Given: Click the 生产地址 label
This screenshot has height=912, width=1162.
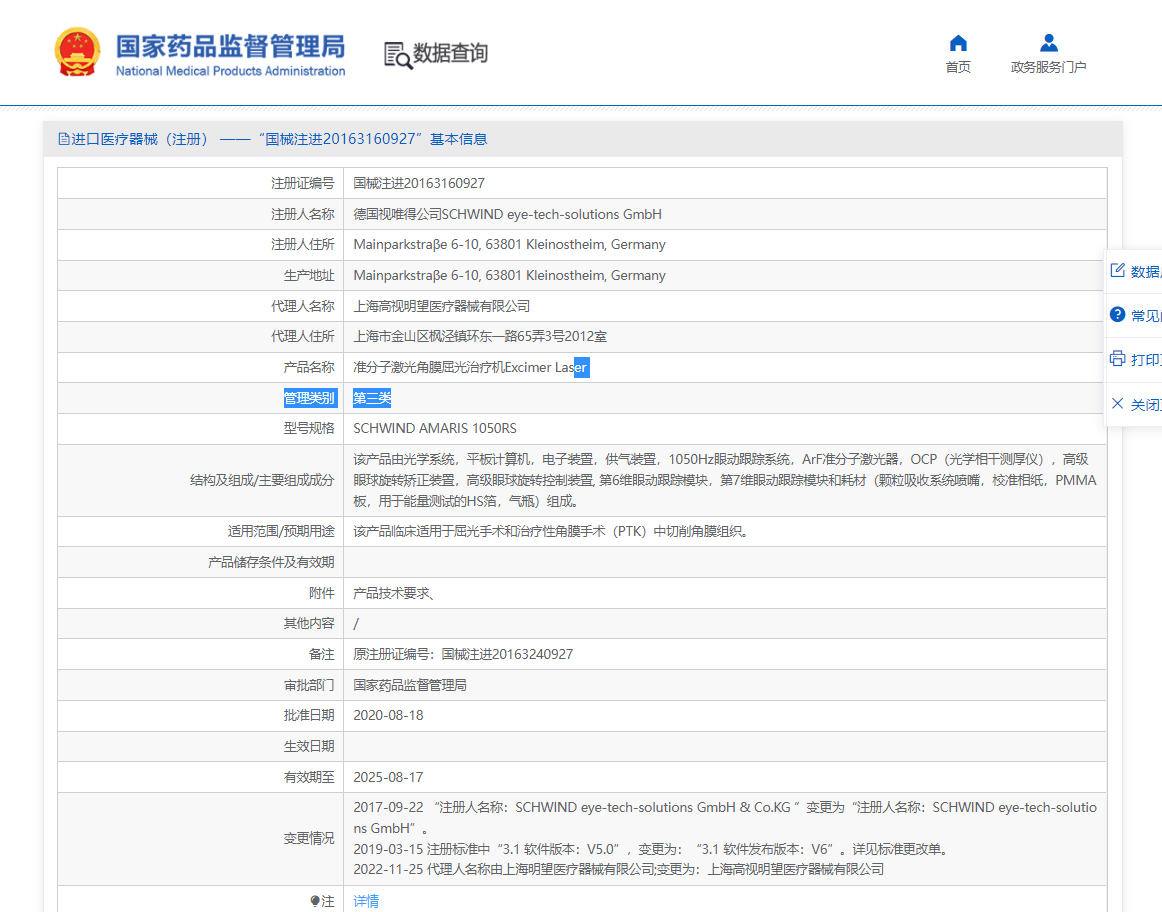Looking at the screenshot, I should (309, 276).
